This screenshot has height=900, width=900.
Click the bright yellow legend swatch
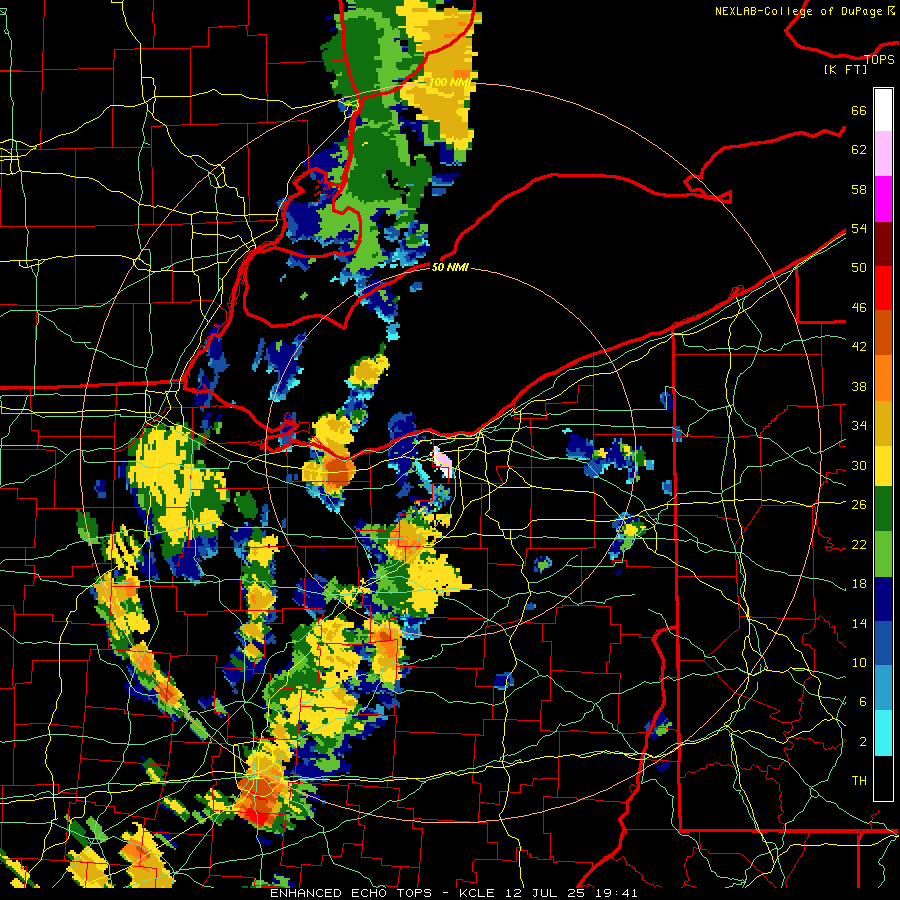coord(883,465)
